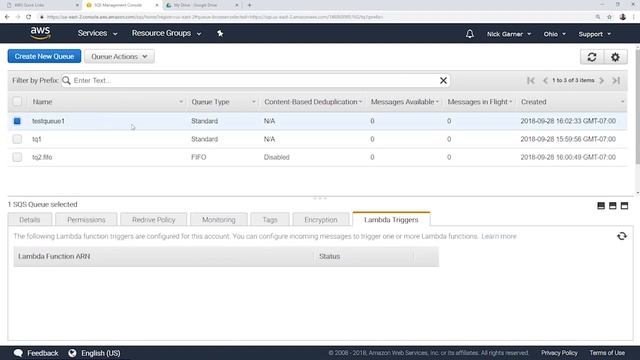Go to last page of queues
Image resolution: width=640 pixels, height=360 pixels.
pos(616,80)
